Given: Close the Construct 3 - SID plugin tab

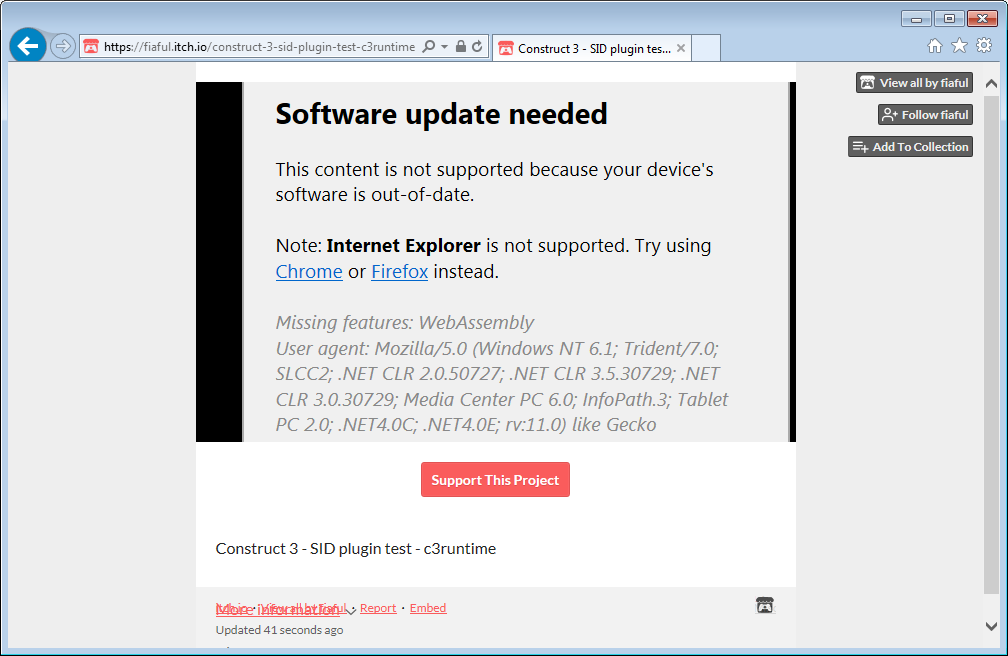Looking at the screenshot, I should click(x=681, y=48).
